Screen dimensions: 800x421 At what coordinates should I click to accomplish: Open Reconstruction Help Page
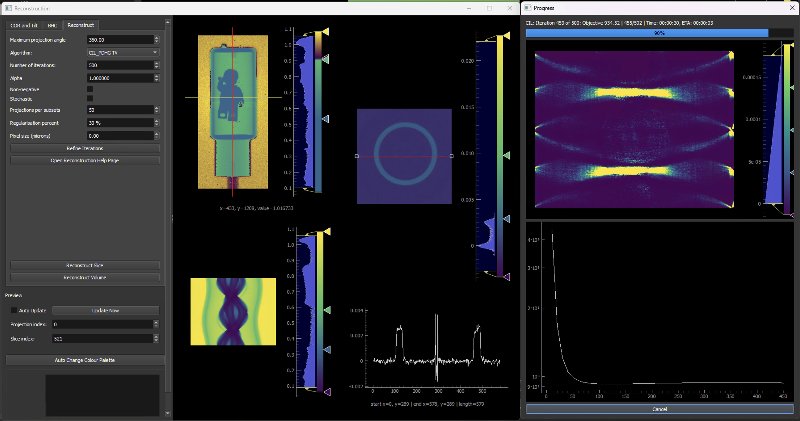(x=85, y=160)
